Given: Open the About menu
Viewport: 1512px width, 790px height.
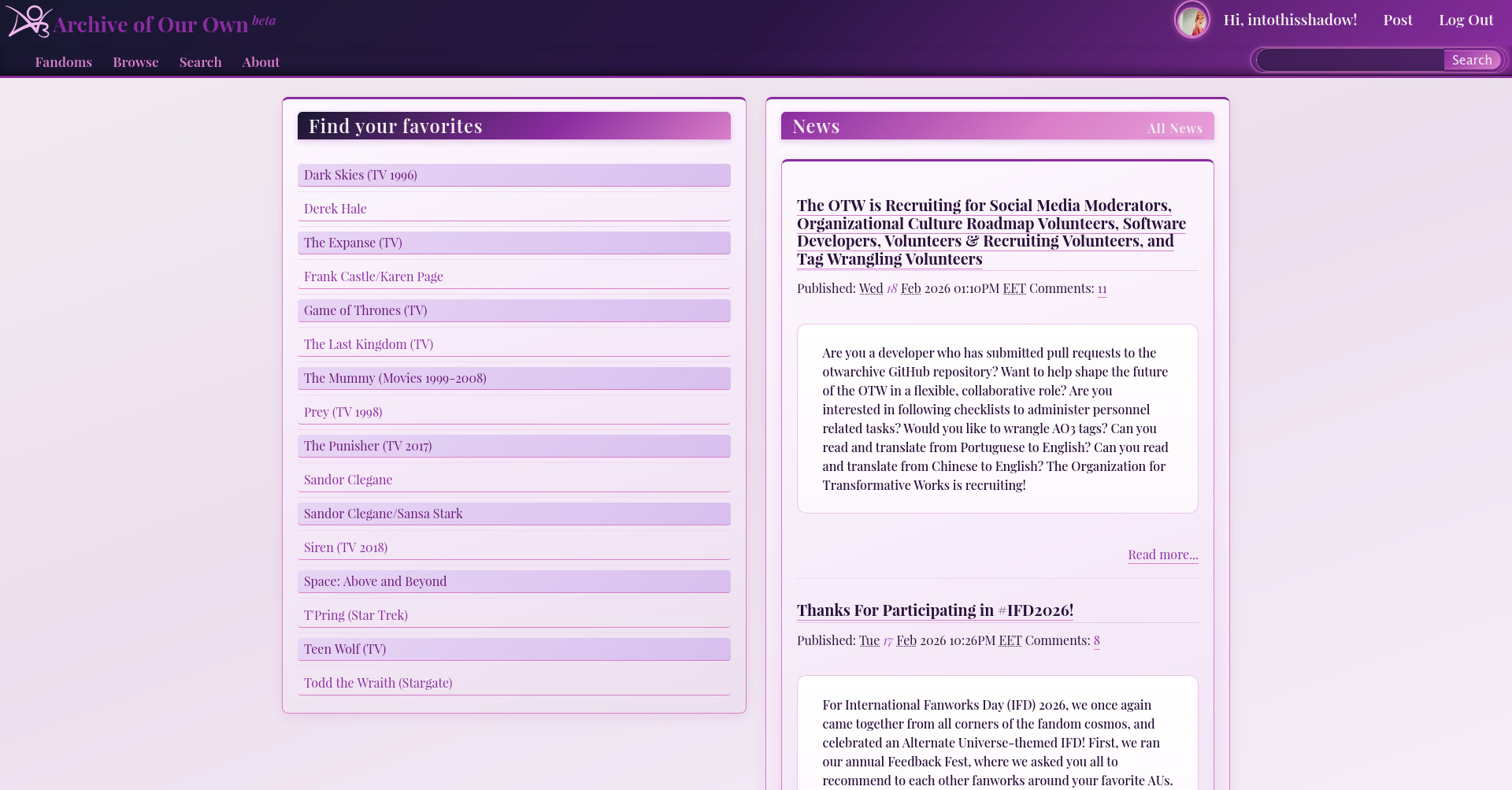Looking at the screenshot, I should click(261, 61).
